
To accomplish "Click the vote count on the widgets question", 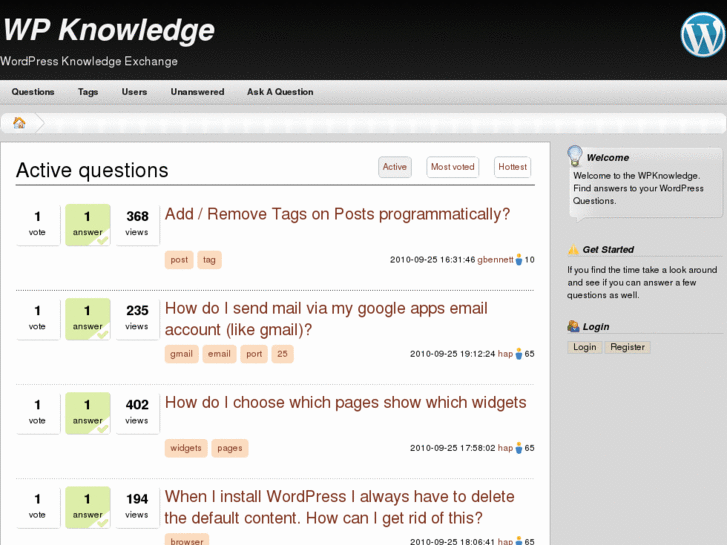I will tap(38, 413).
